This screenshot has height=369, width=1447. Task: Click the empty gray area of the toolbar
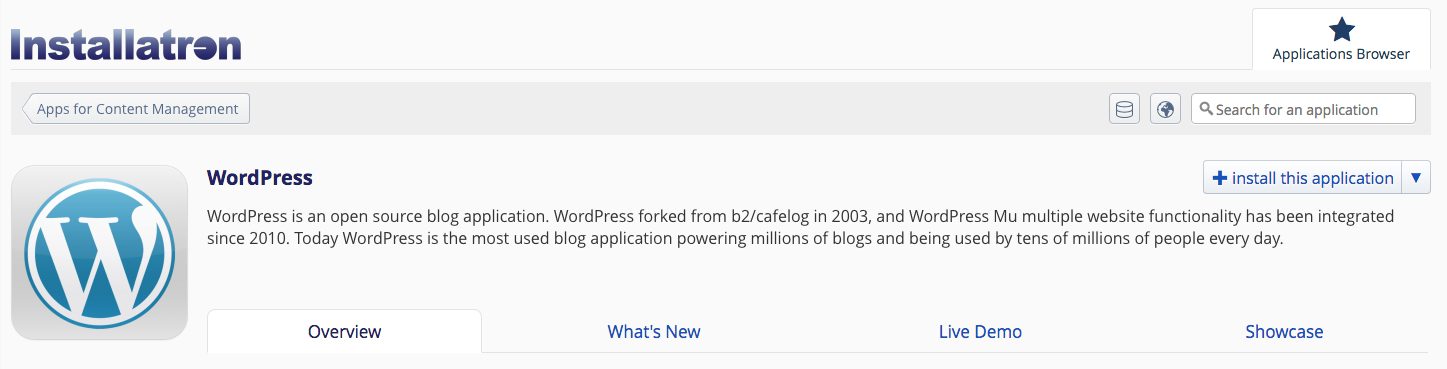coord(680,109)
